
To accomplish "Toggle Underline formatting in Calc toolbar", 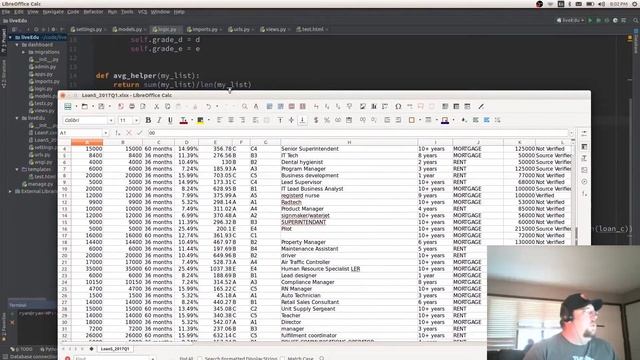I will (x=170, y=120).
